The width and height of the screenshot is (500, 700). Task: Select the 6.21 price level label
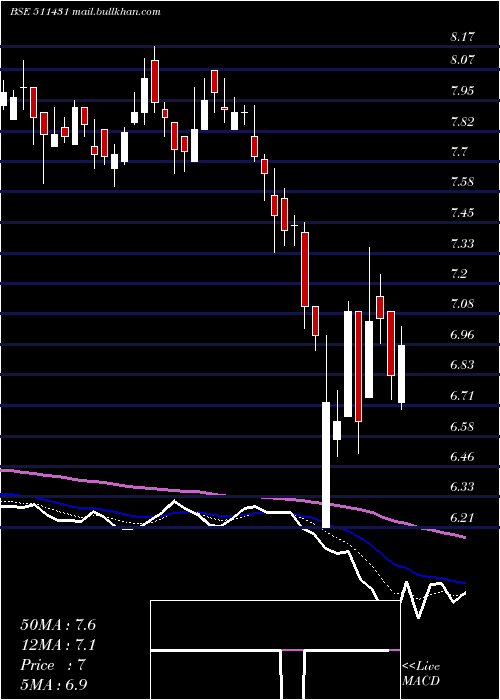(x=462, y=518)
